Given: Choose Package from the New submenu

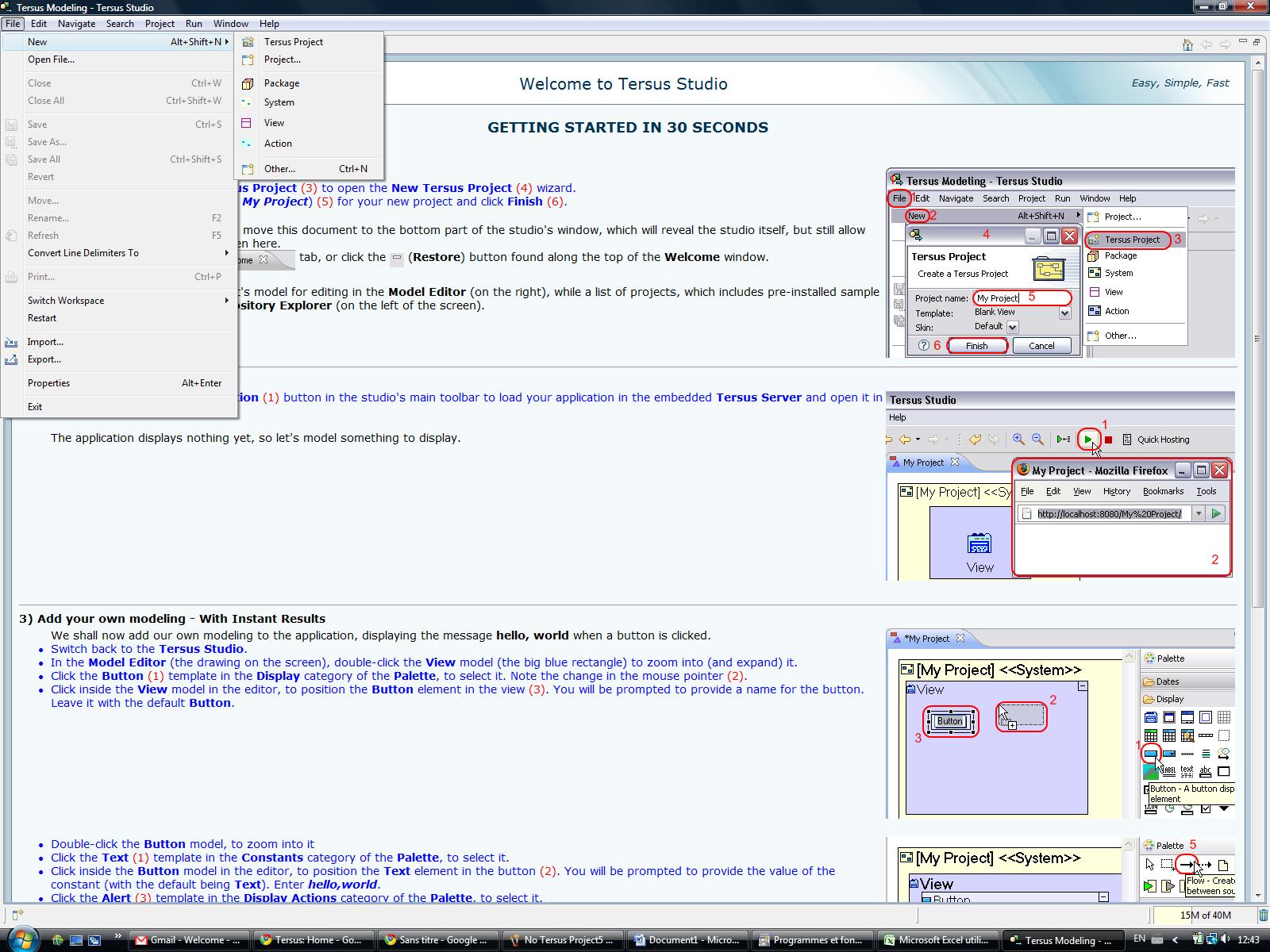Looking at the screenshot, I should pos(281,83).
